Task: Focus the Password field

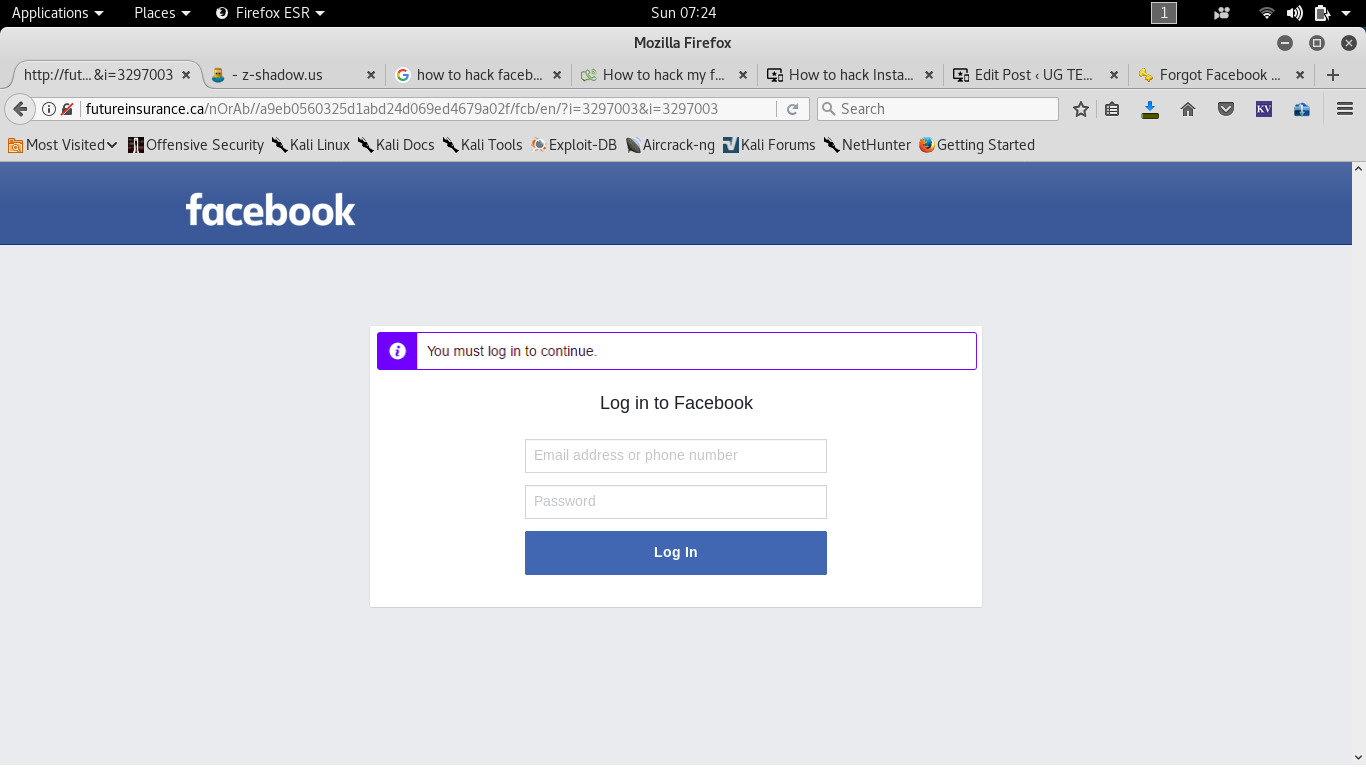Action: [x=676, y=502]
